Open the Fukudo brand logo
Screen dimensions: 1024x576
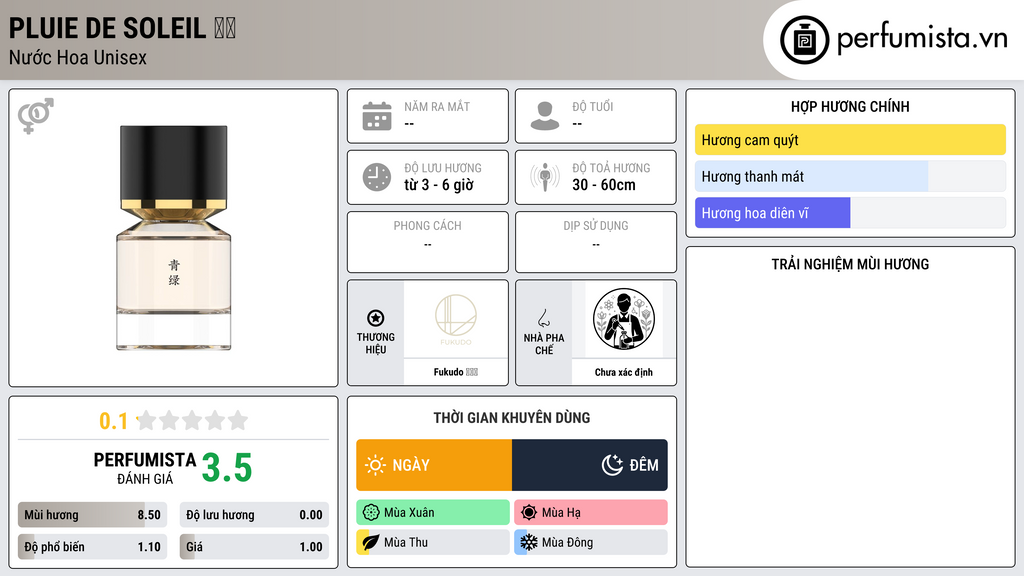(x=456, y=320)
